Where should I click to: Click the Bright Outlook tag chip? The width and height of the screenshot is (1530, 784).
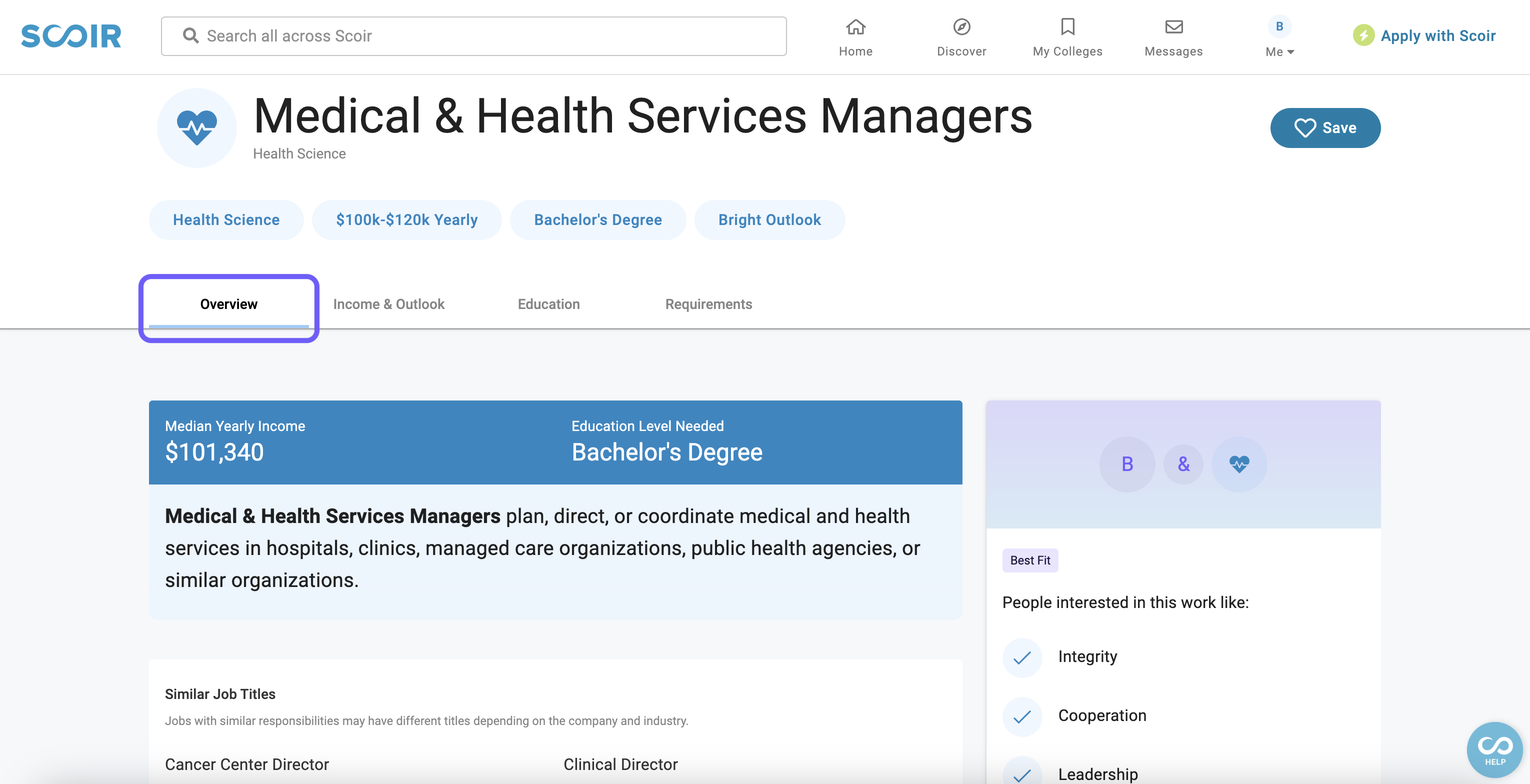769,220
